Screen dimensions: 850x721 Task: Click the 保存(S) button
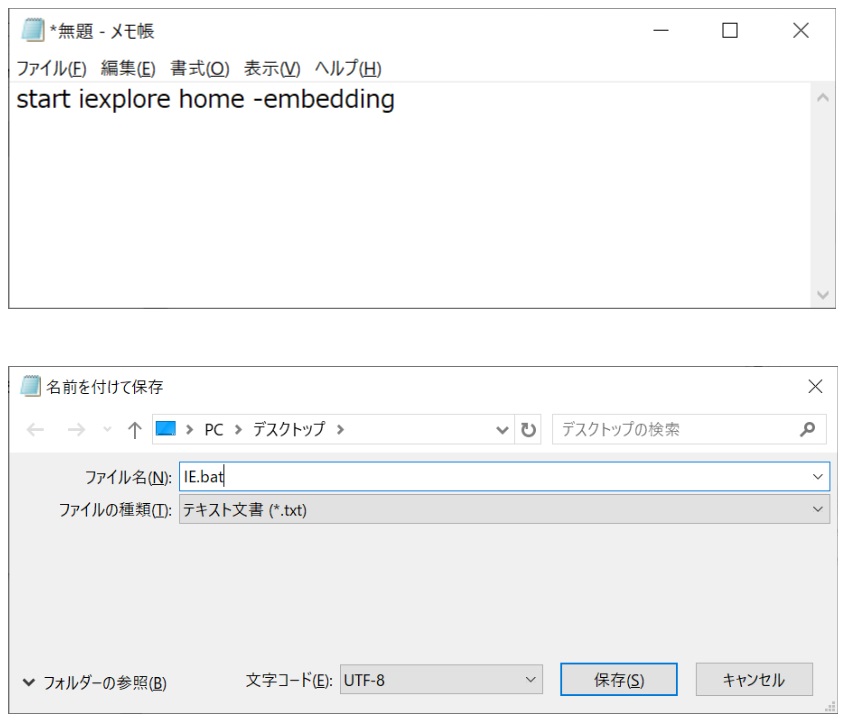(x=619, y=679)
